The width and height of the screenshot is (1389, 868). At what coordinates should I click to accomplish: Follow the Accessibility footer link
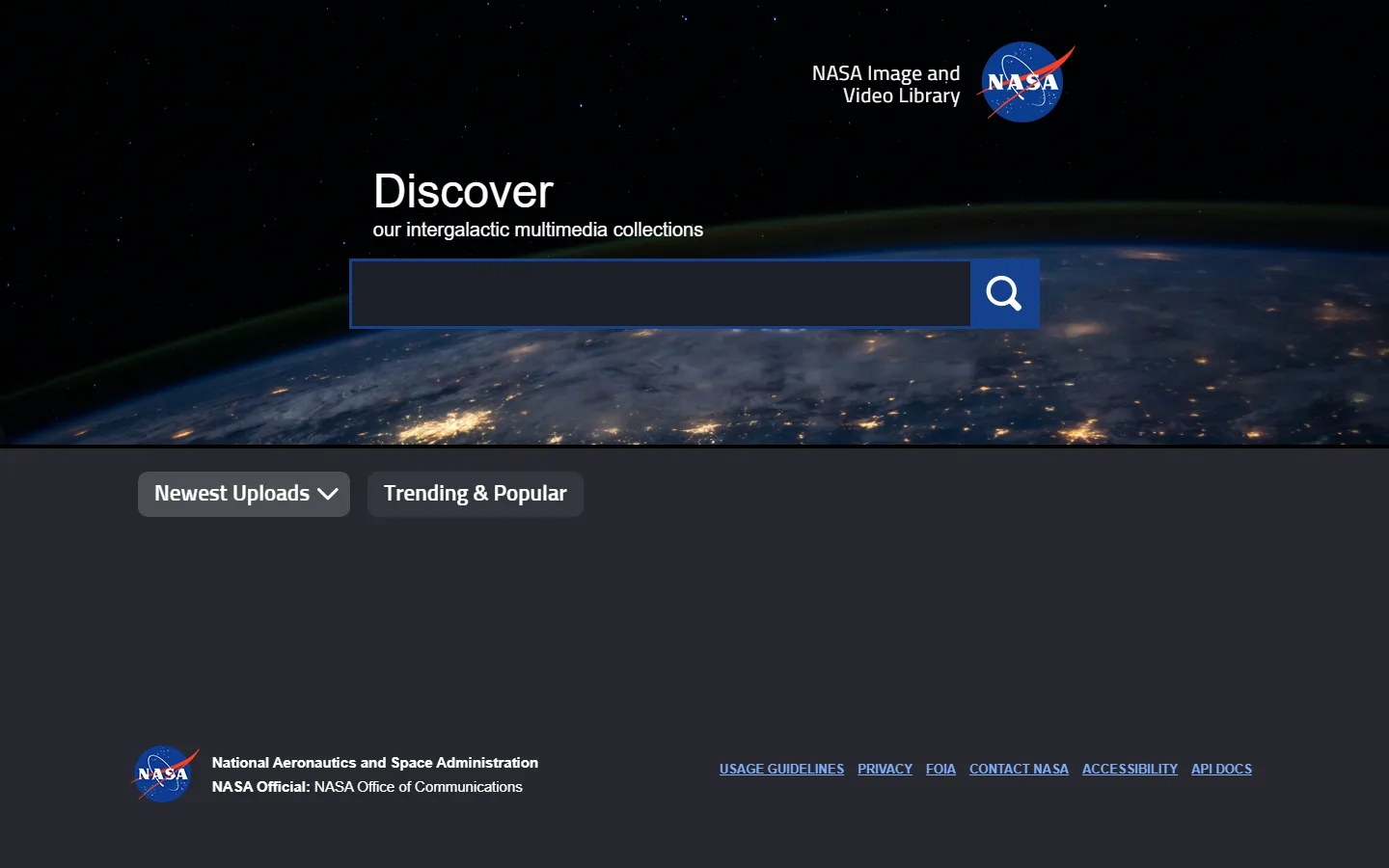click(x=1130, y=769)
